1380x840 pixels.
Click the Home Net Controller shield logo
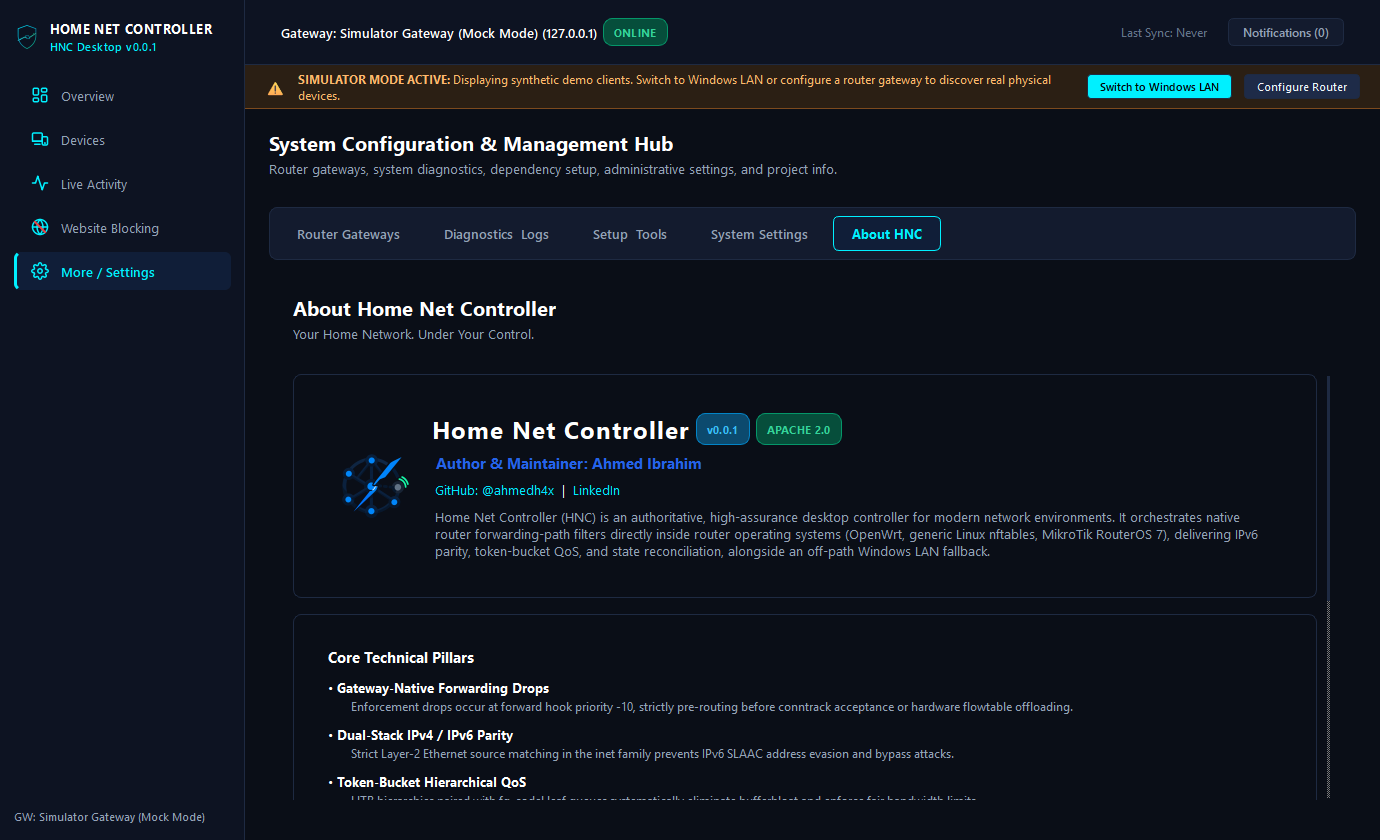[x=27, y=37]
